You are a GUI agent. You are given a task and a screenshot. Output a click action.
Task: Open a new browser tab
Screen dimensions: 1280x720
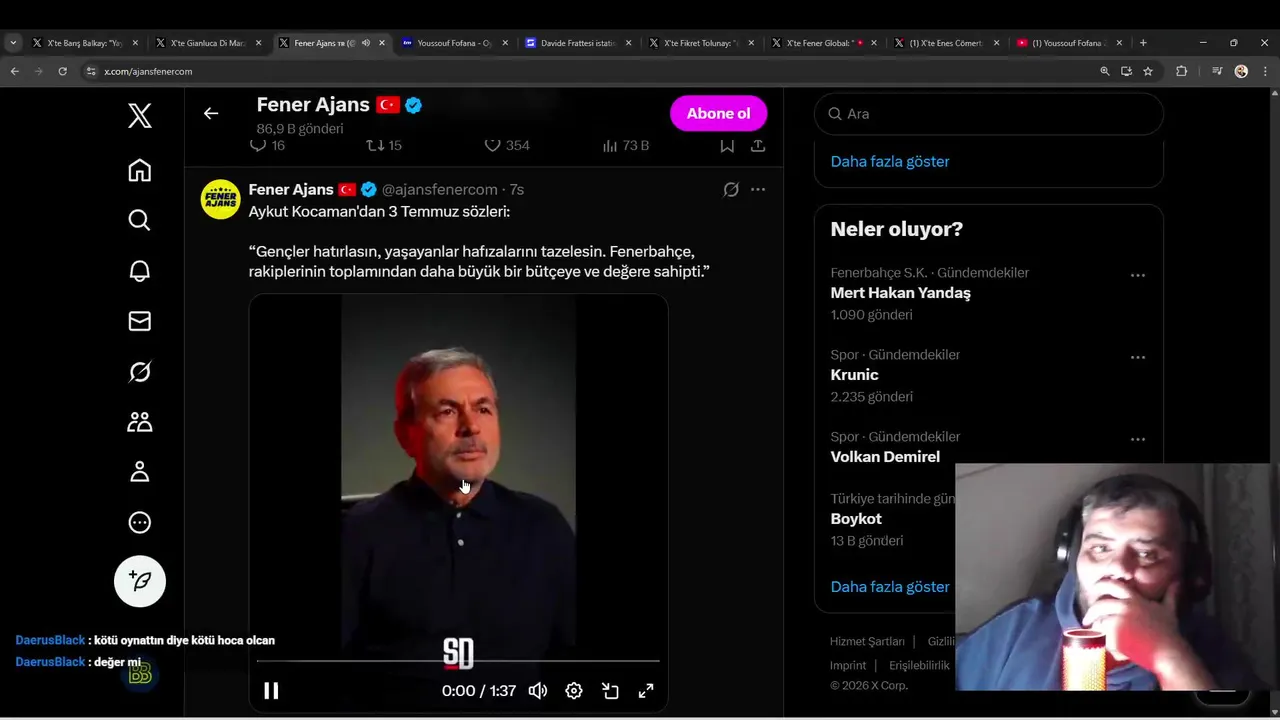click(1143, 43)
